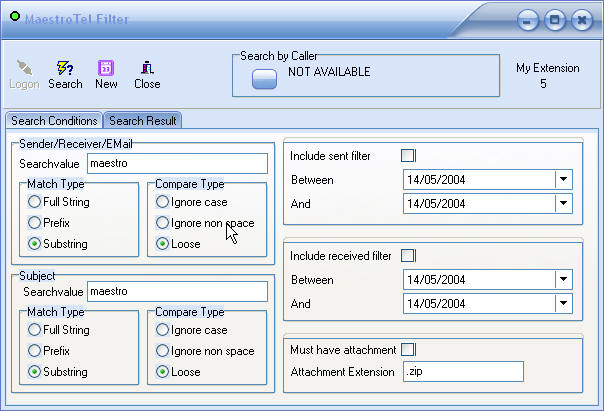Click the received filter And date text 14/05/2004
Viewport: 604px width, 411px height.
click(x=436, y=304)
